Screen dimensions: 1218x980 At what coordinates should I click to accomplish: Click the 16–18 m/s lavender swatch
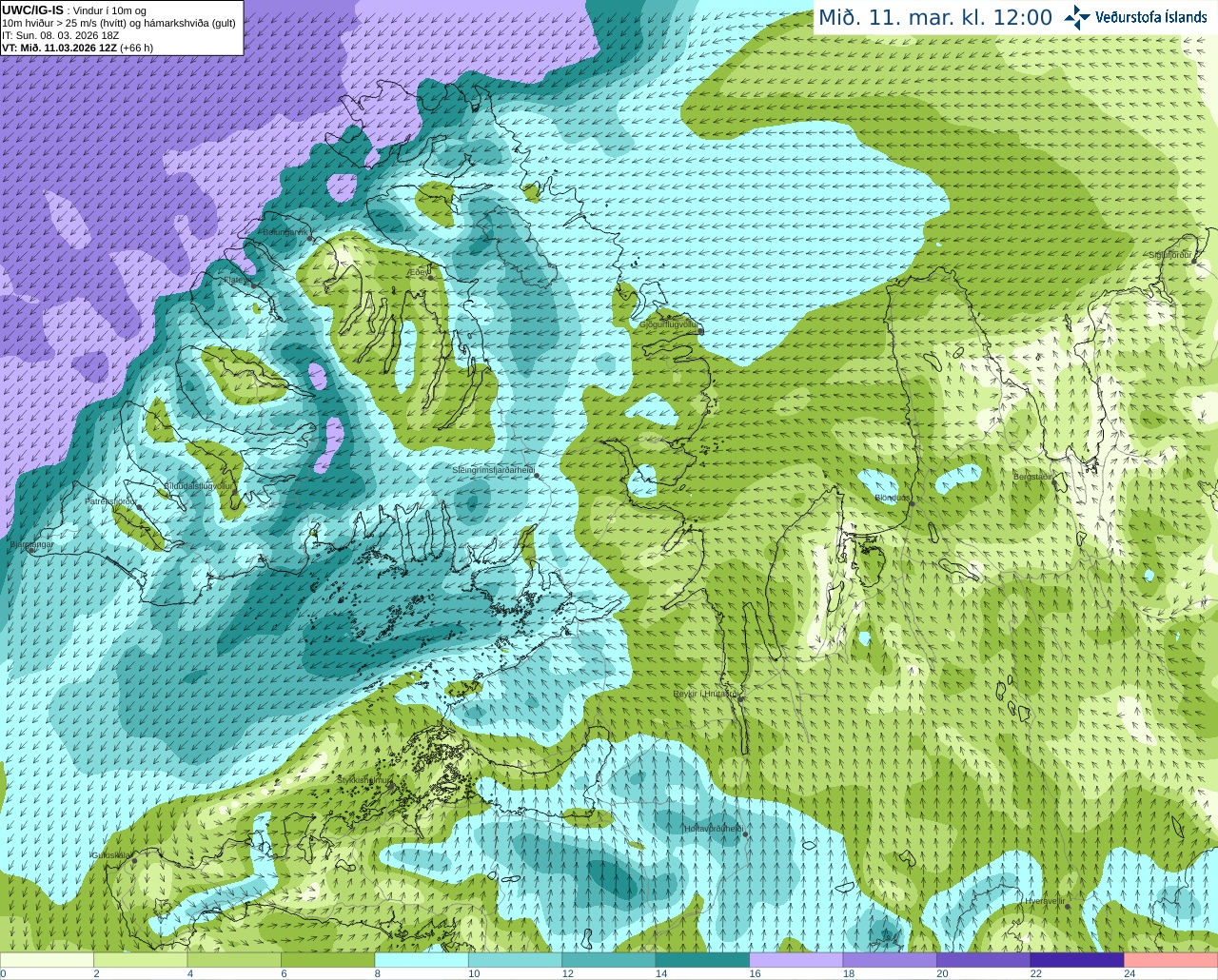click(x=796, y=960)
